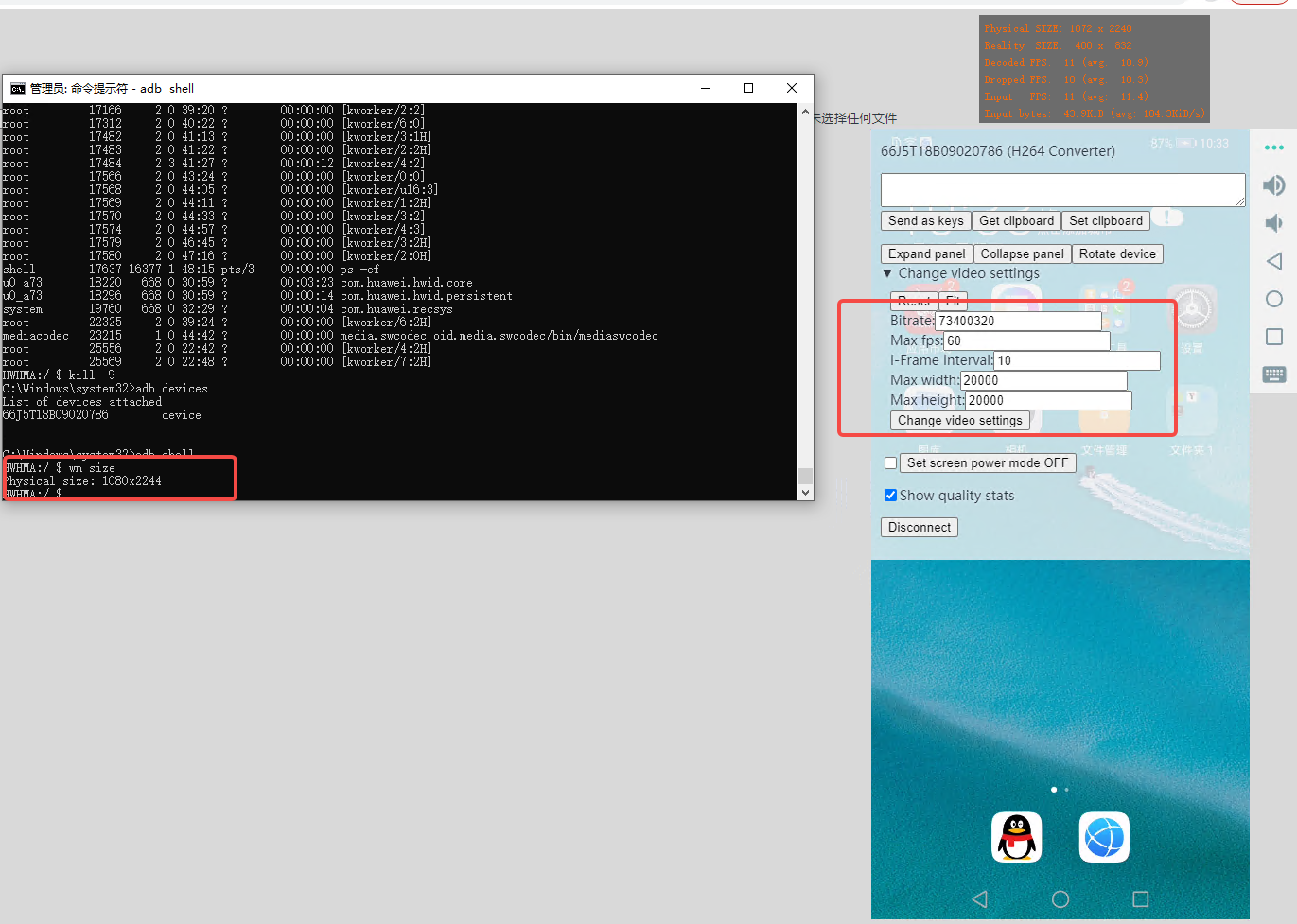1297x924 pixels.
Task: Click the Home circle icon in sidebar
Action: point(1273,299)
